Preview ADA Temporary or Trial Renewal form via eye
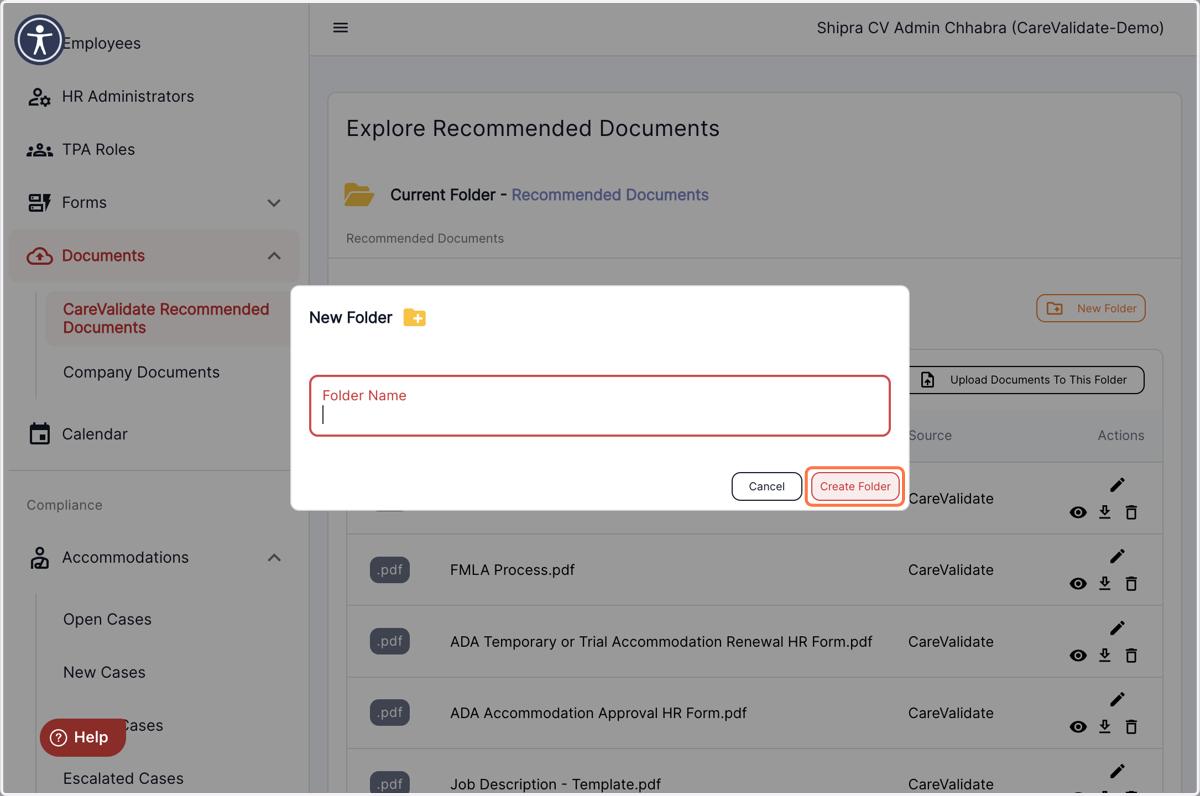1200x796 pixels. (x=1078, y=656)
